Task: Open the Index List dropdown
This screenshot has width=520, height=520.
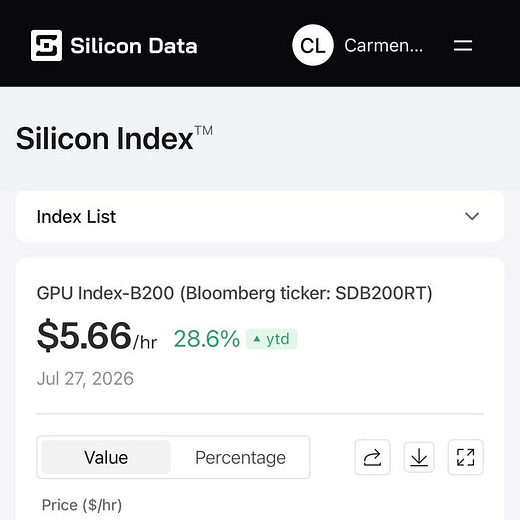Action: point(260,216)
